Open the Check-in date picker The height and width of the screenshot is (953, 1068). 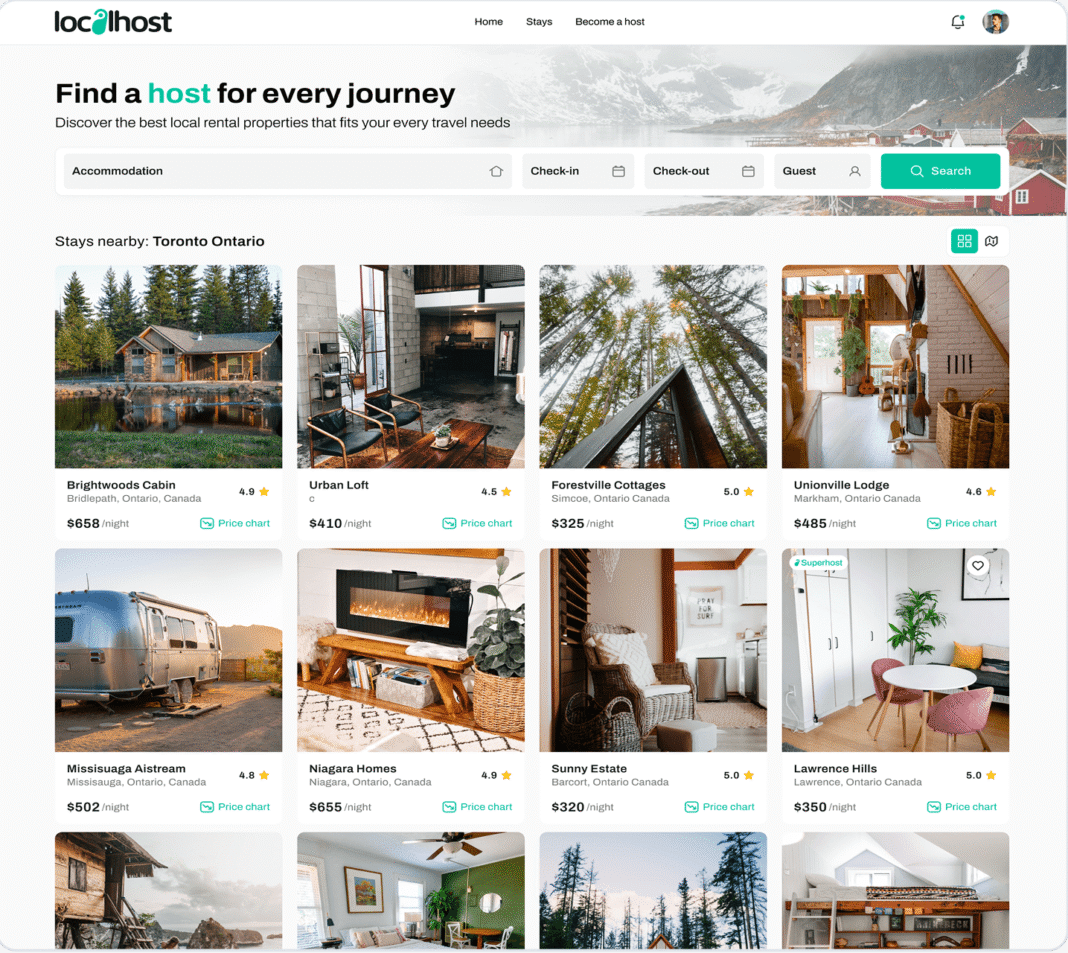578,171
